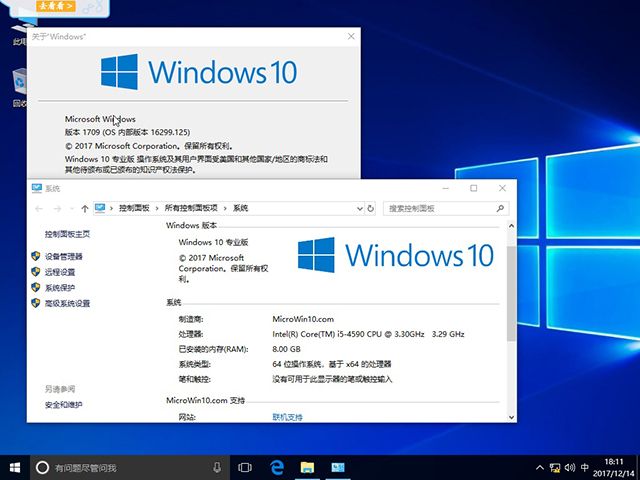Select the Intel Core i5-4590 processor text
This screenshot has width=640, height=480.
[368, 334]
